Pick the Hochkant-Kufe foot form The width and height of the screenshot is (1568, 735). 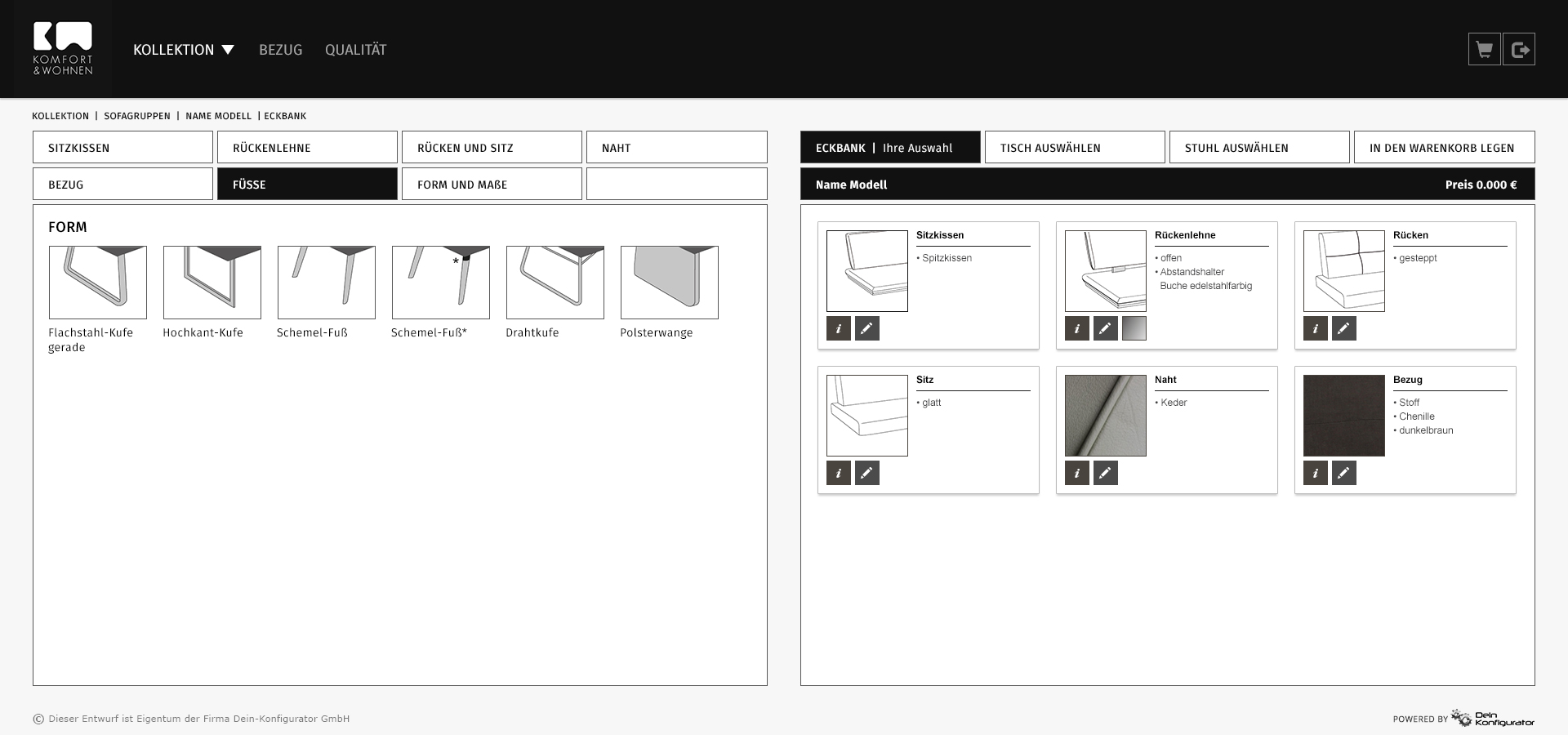(x=212, y=283)
